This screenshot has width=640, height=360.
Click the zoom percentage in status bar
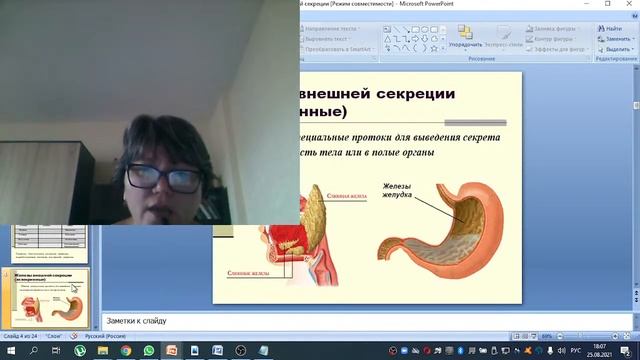(x=547, y=336)
